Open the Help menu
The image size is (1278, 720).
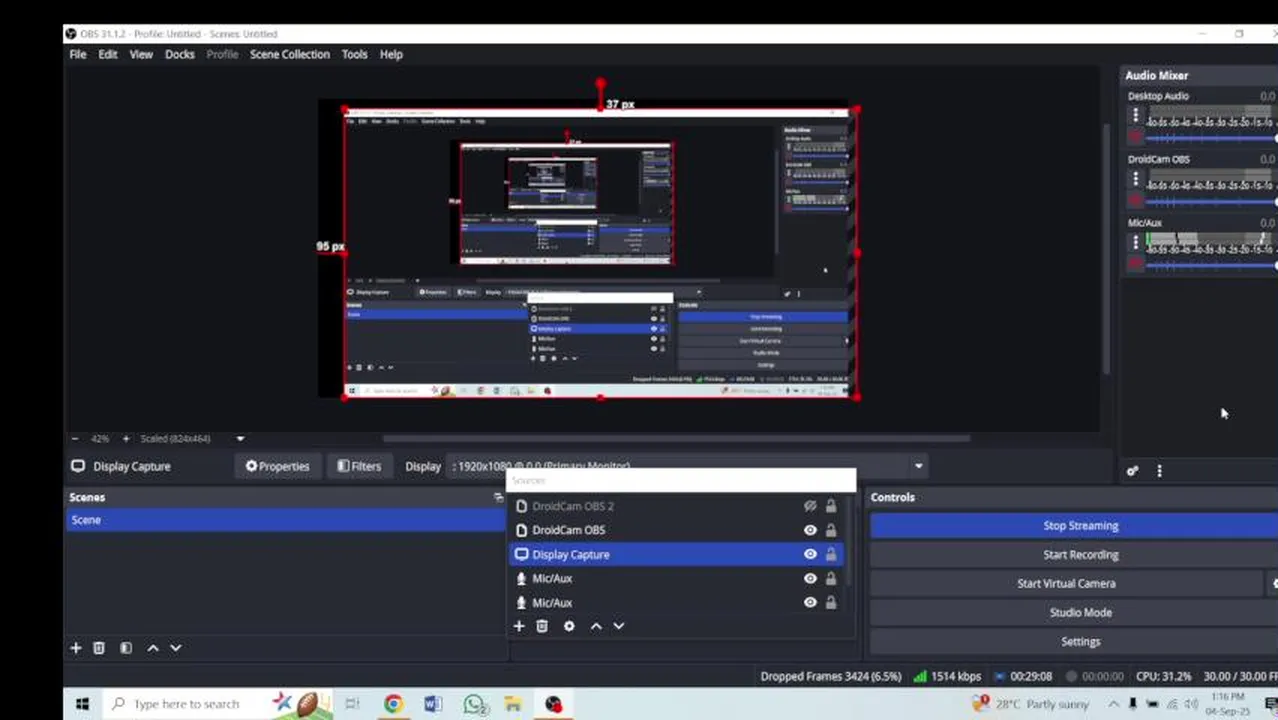(x=391, y=54)
